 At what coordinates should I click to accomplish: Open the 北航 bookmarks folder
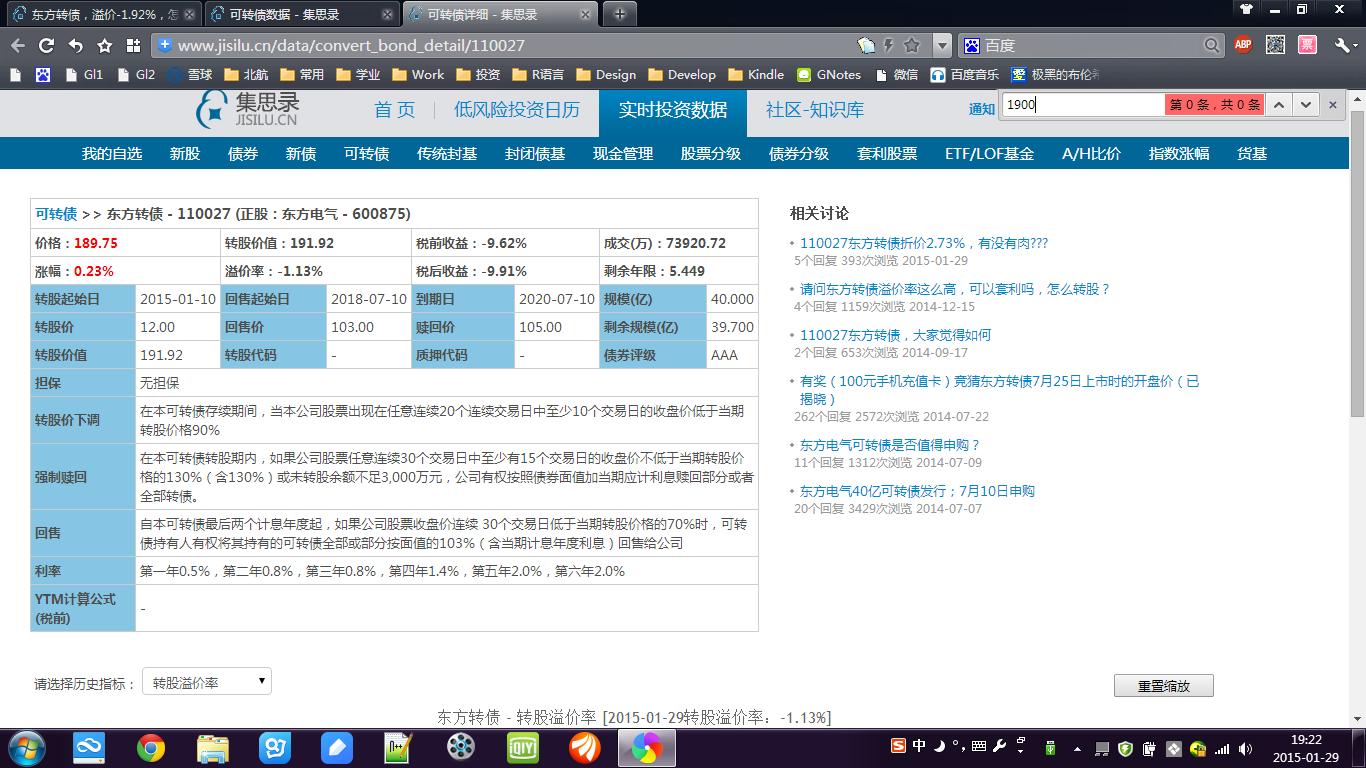[x=247, y=74]
